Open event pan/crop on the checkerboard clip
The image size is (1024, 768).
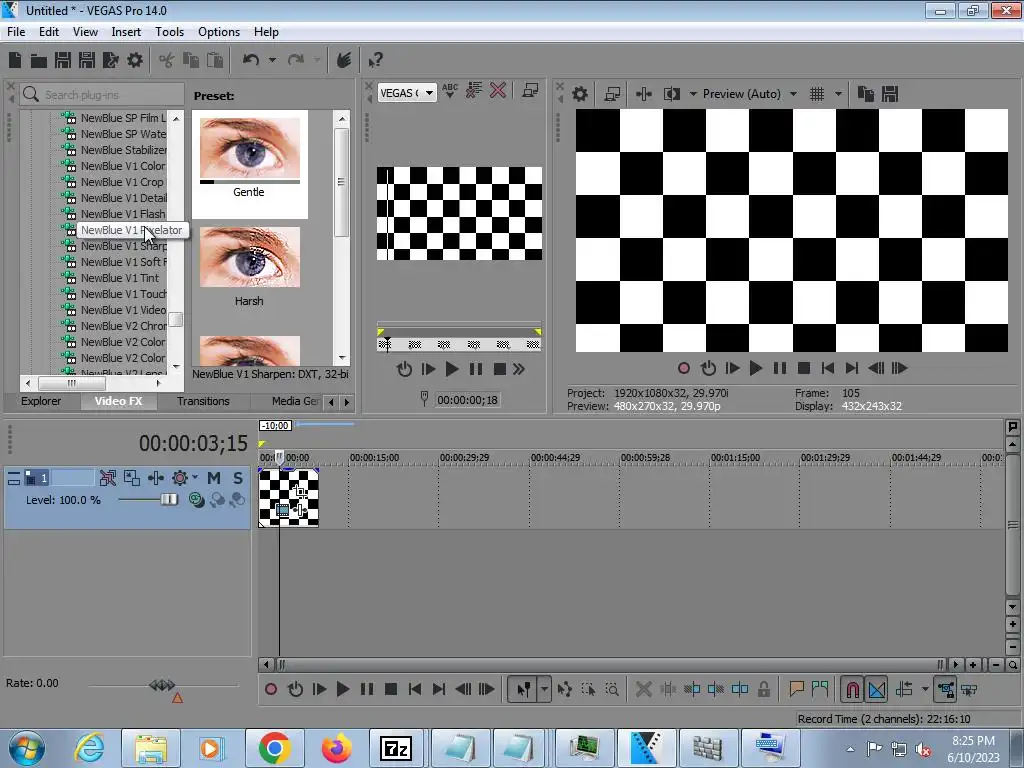click(x=301, y=491)
